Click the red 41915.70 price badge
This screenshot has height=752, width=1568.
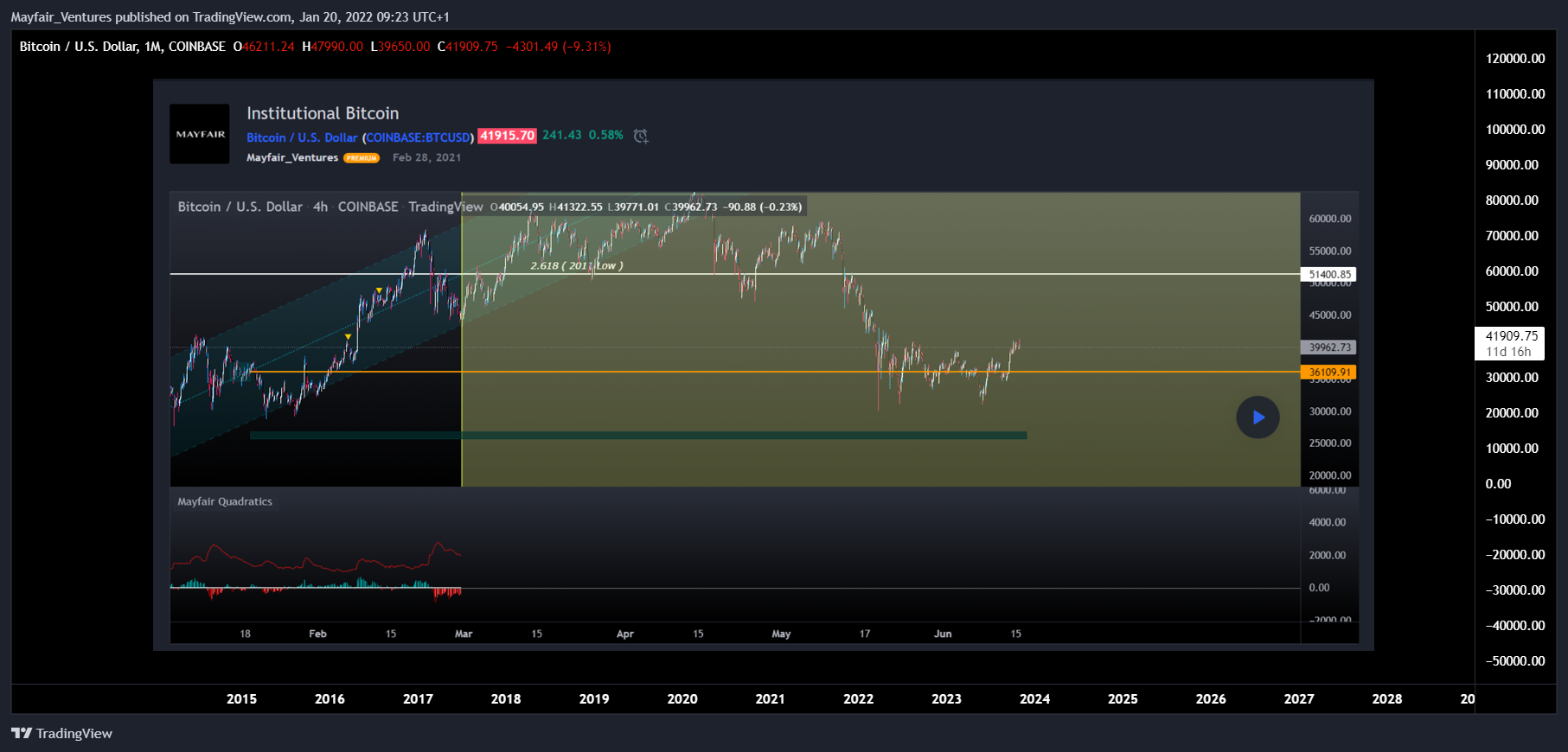pyautogui.click(x=507, y=136)
